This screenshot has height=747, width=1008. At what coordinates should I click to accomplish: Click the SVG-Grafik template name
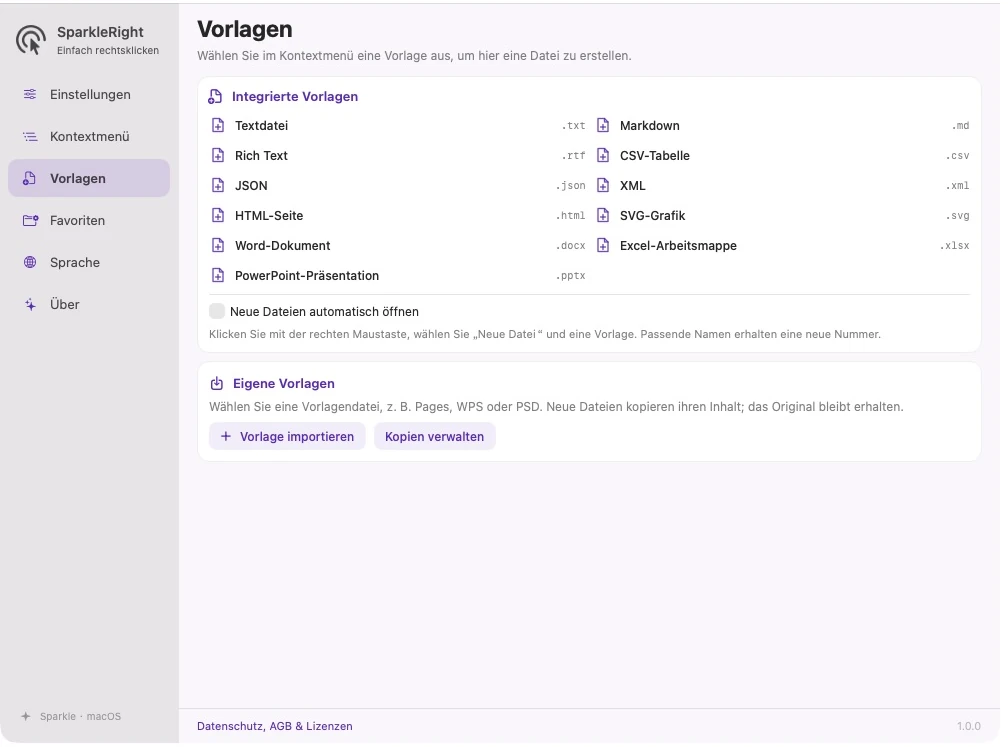(x=652, y=215)
